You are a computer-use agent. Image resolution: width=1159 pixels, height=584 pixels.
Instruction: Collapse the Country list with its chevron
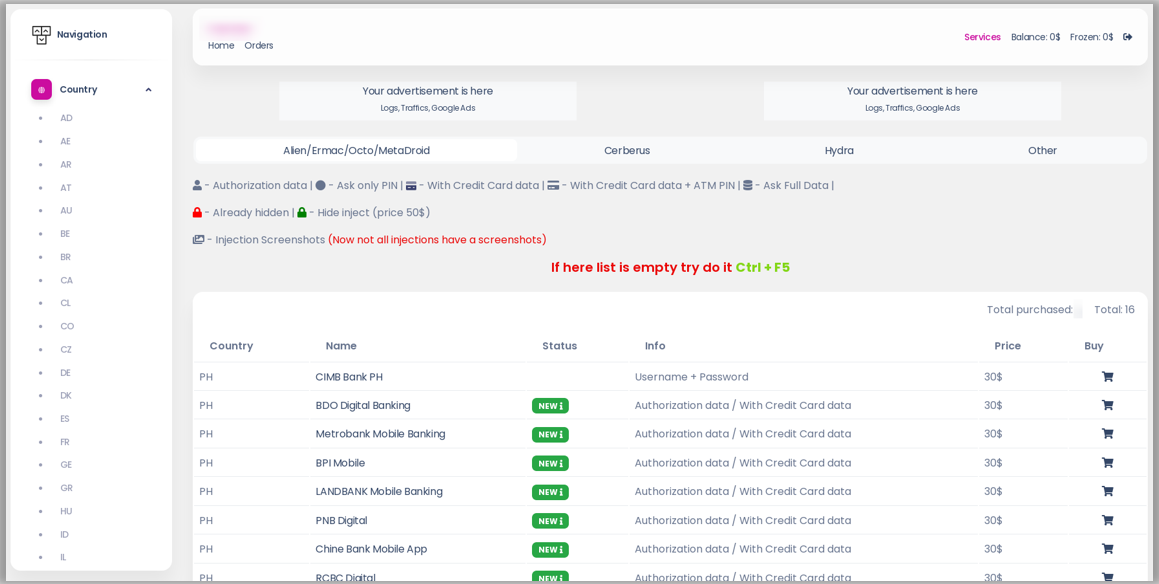tap(148, 90)
